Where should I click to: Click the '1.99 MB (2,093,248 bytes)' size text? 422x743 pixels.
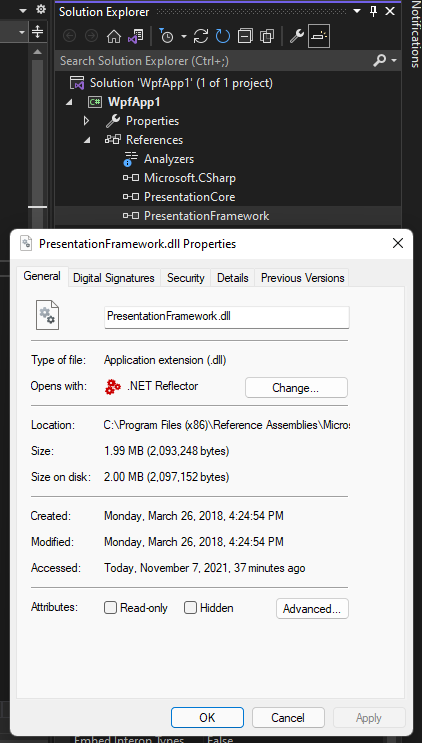click(x=167, y=451)
